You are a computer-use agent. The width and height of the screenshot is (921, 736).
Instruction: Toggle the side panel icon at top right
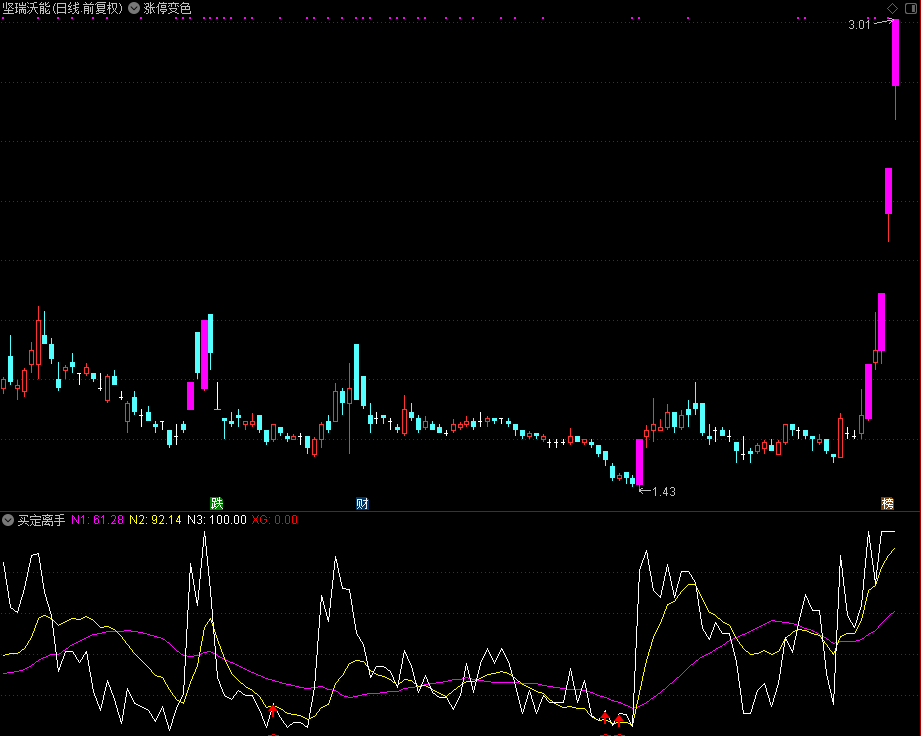click(x=911, y=8)
